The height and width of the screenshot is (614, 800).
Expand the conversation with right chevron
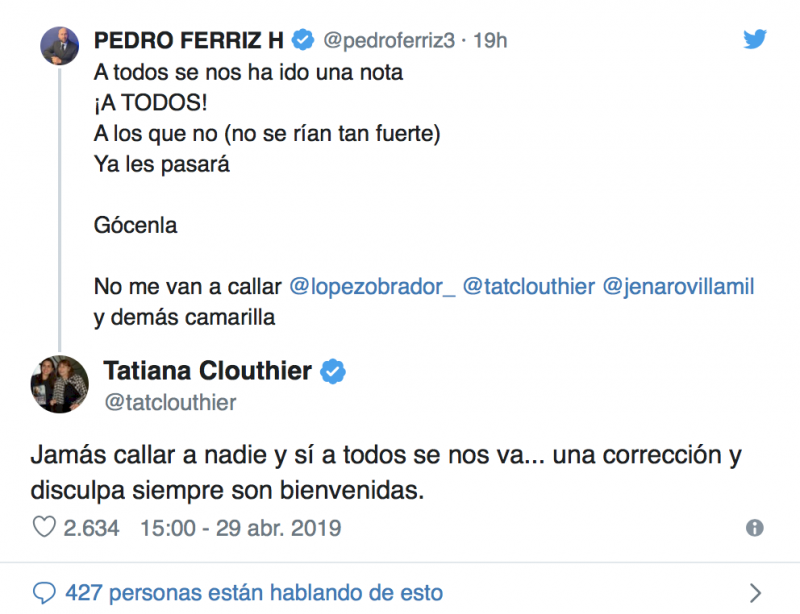755,592
